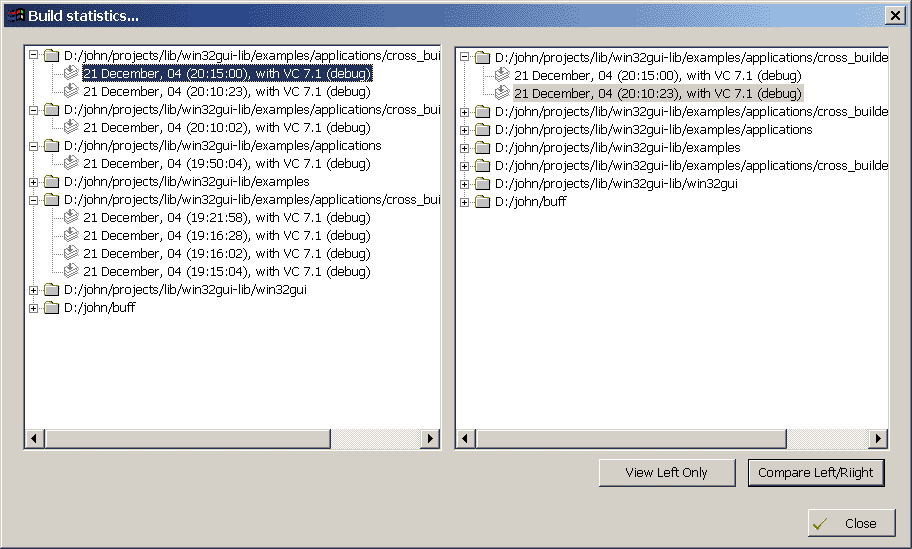This screenshot has height=549, width=912.
Task: Click the Close button with checkmark
Action: click(x=851, y=523)
